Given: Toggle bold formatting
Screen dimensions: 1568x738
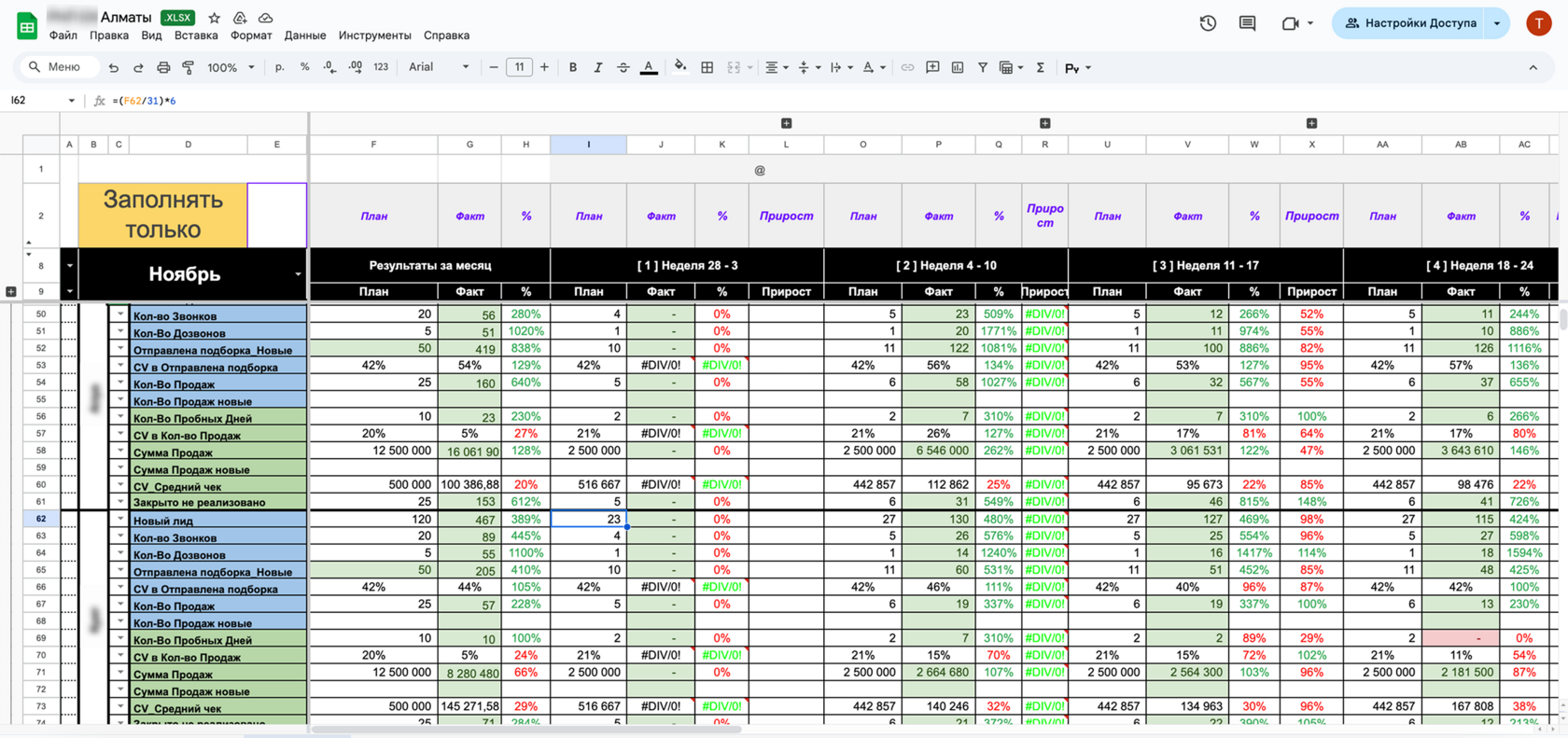Looking at the screenshot, I should (572, 67).
